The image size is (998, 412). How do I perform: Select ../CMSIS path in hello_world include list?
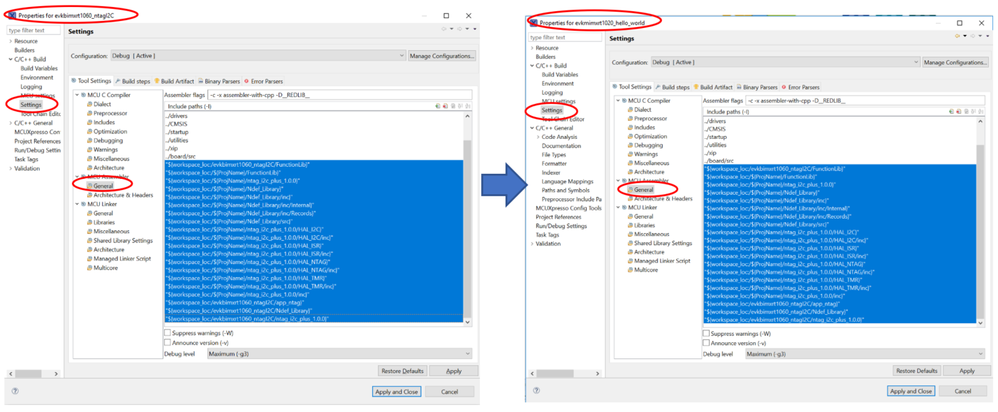coord(715,129)
